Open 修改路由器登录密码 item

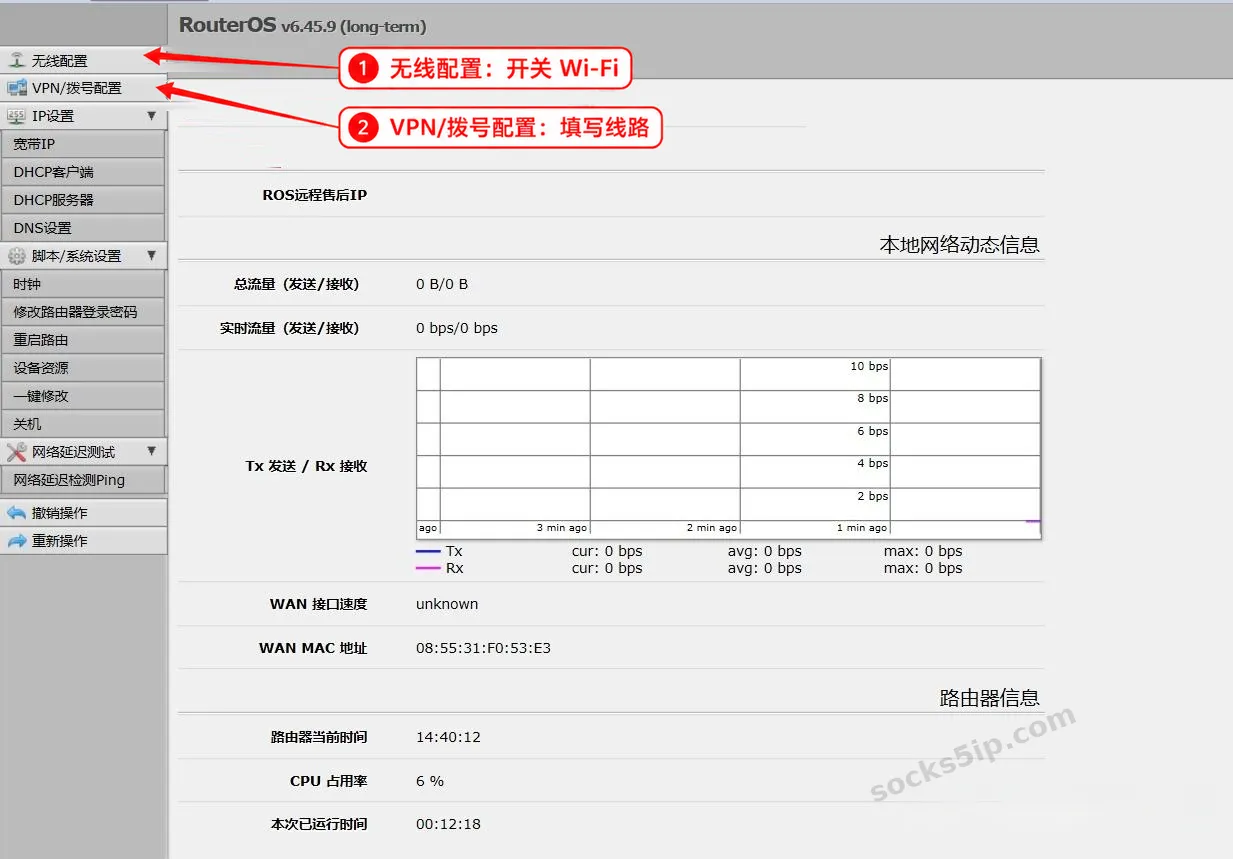[x=83, y=312]
